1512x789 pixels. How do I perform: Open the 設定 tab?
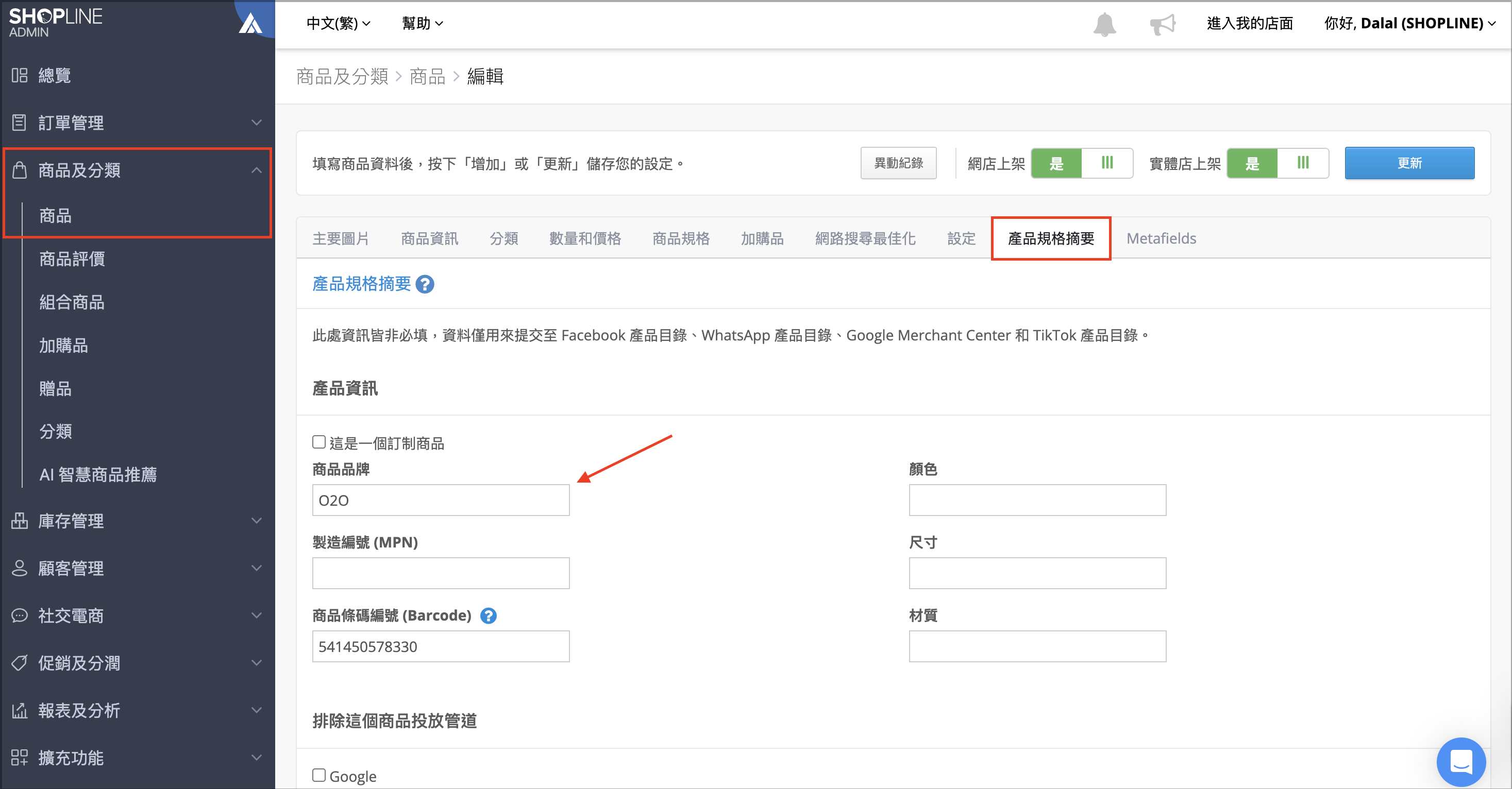click(x=961, y=238)
